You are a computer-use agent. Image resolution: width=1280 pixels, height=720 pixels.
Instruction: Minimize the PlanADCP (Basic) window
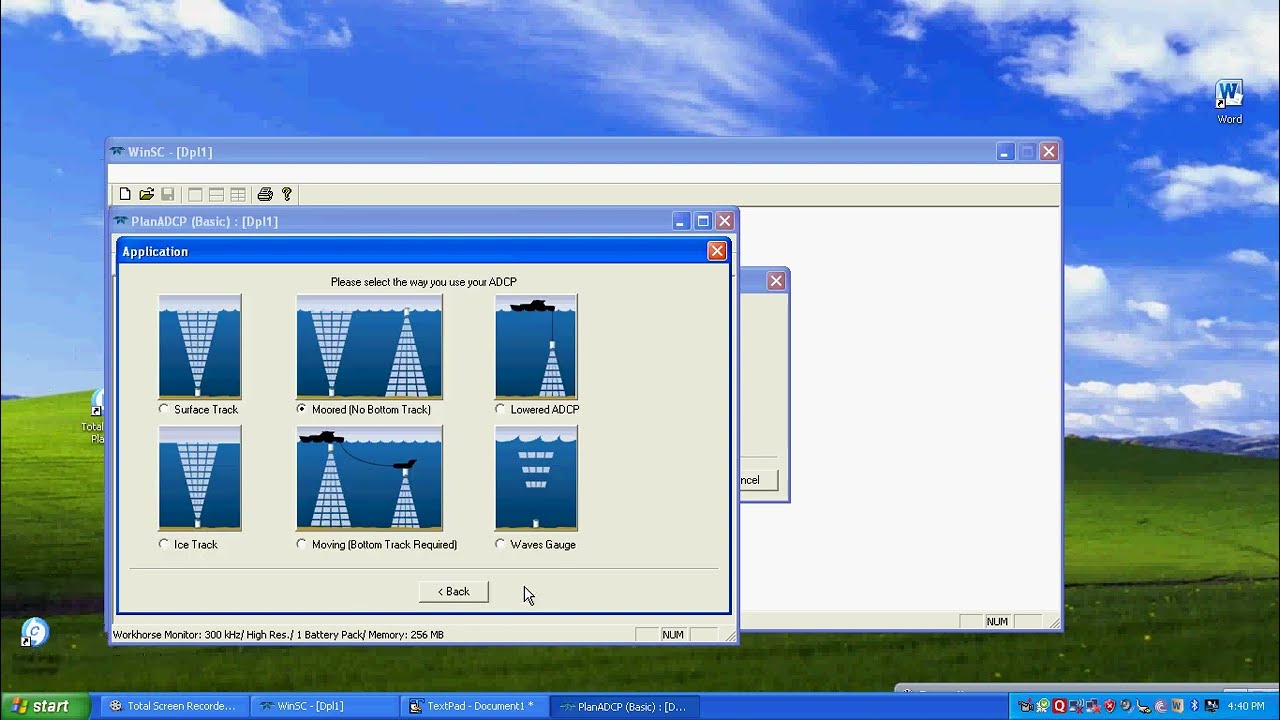(x=681, y=221)
